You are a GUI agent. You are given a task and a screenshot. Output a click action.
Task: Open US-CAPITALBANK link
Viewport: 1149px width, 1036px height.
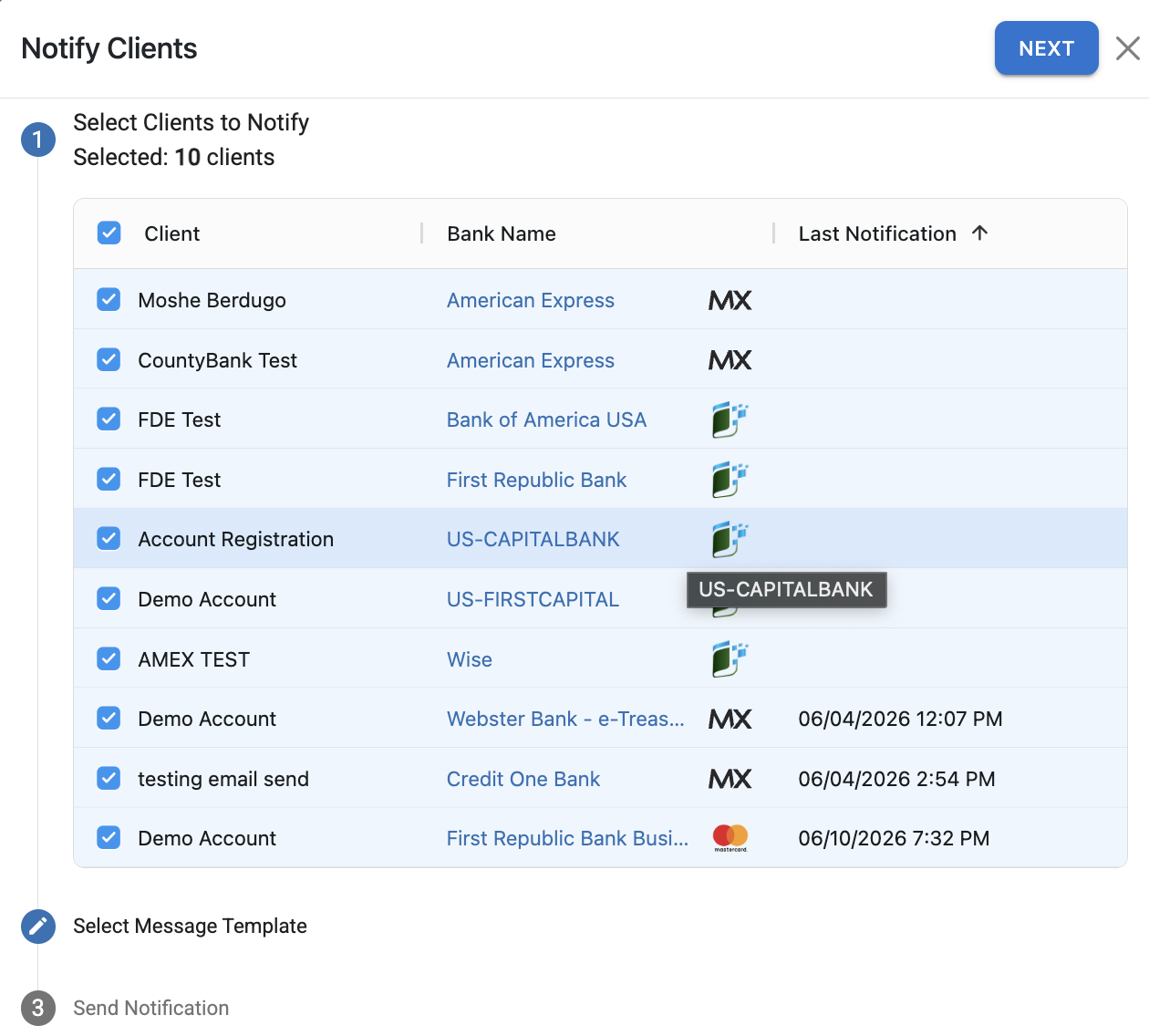533,539
